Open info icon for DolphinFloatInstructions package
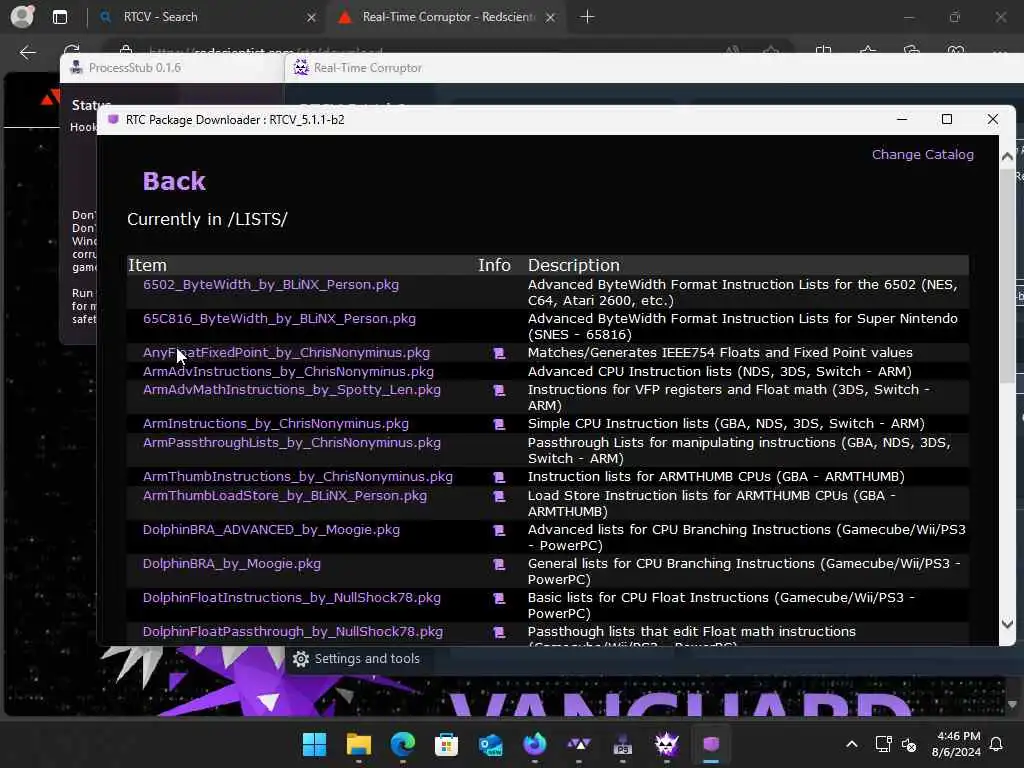 click(499, 598)
